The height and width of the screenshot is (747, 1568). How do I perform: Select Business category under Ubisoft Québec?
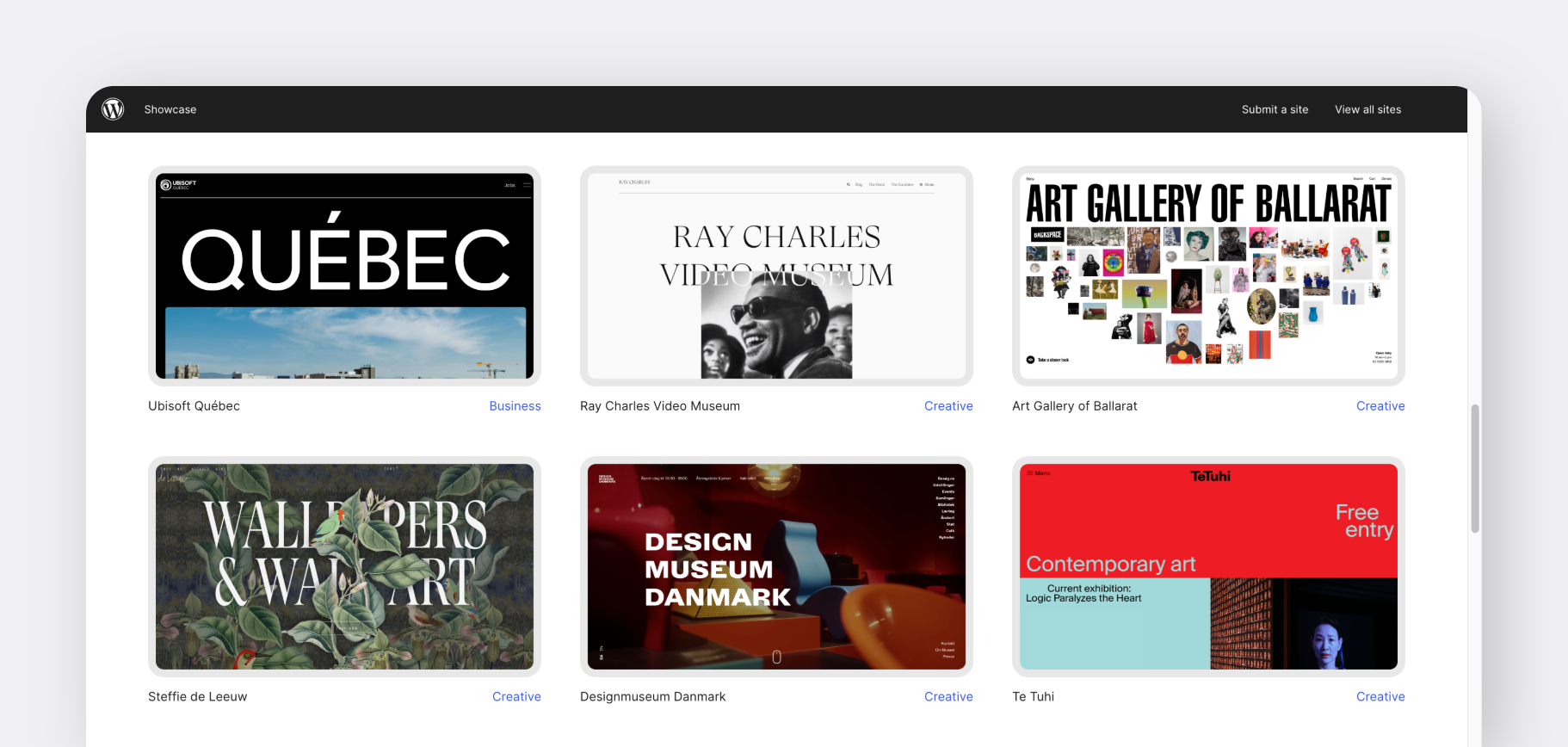[x=515, y=406]
